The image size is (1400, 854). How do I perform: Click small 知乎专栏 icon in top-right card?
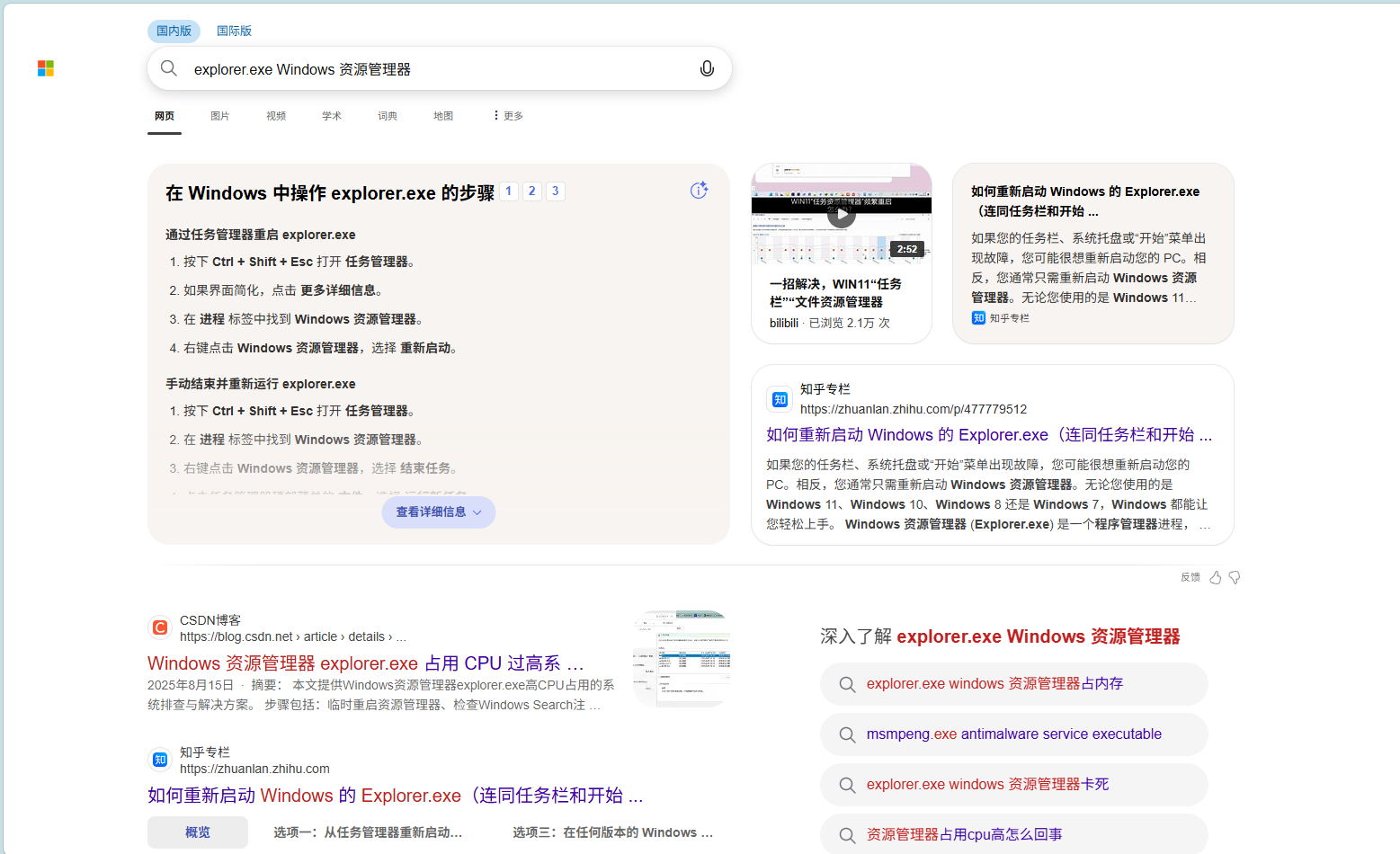click(x=978, y=318)
